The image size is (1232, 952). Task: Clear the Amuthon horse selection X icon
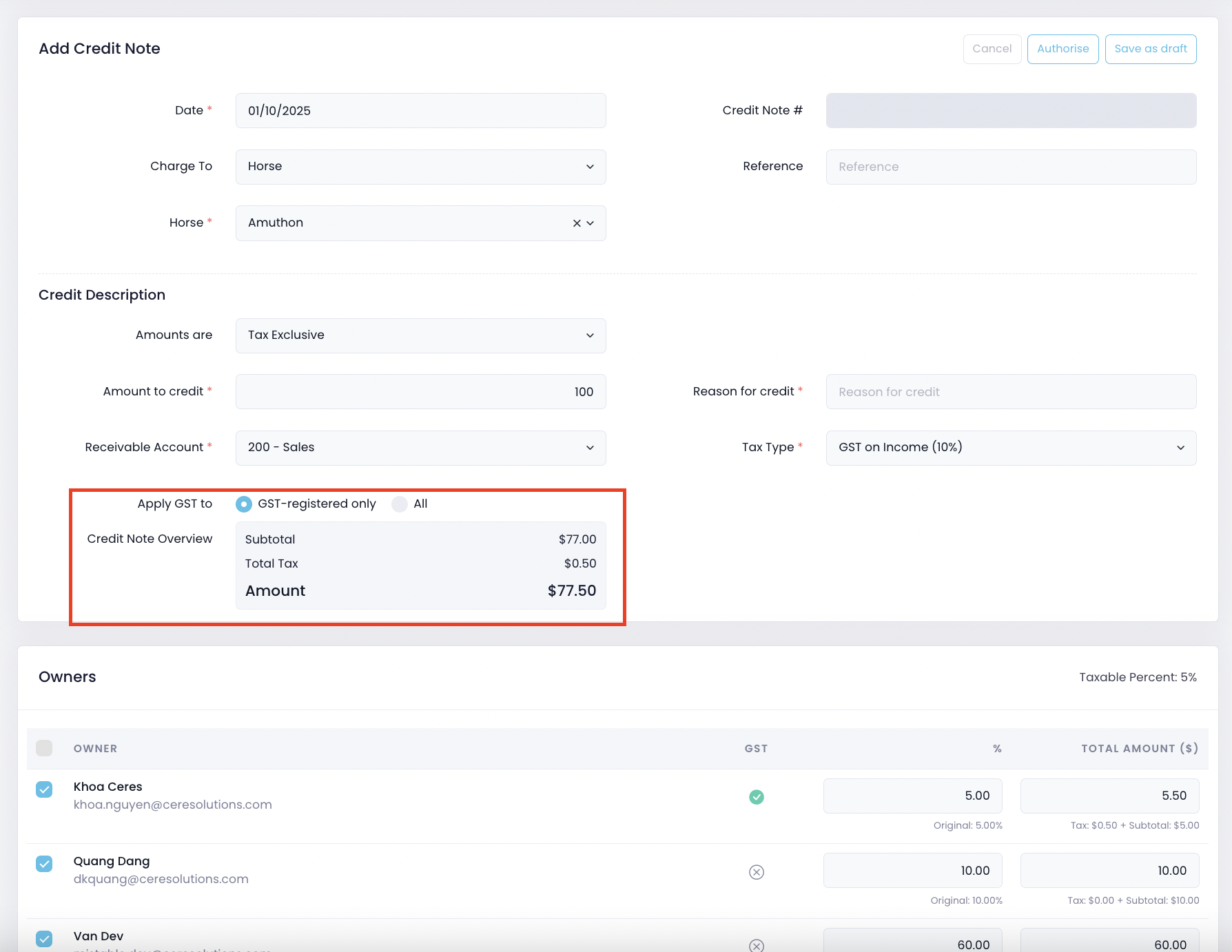pos(576,223)
